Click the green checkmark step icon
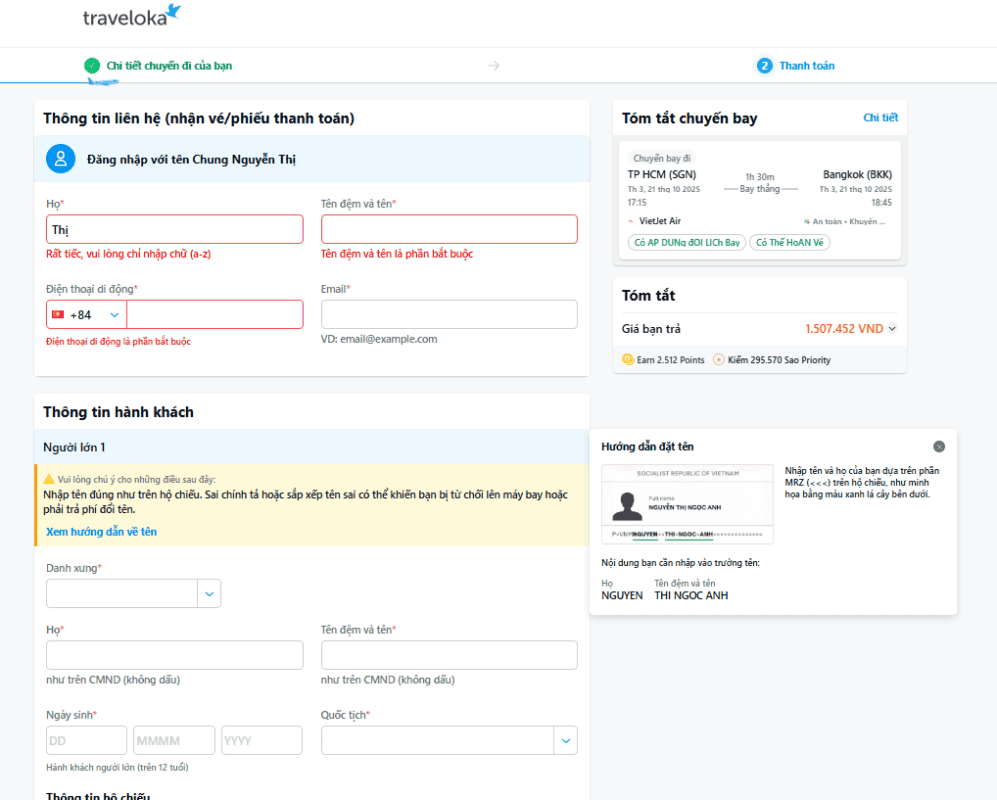 [92, 66]
